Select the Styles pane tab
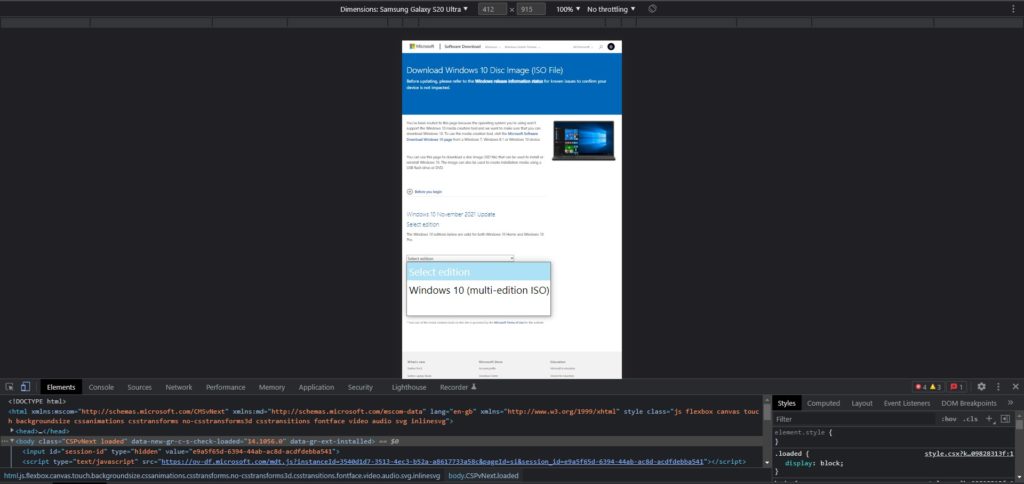The height and width of the screenshot is (484, 1024). tap(787, 403)
